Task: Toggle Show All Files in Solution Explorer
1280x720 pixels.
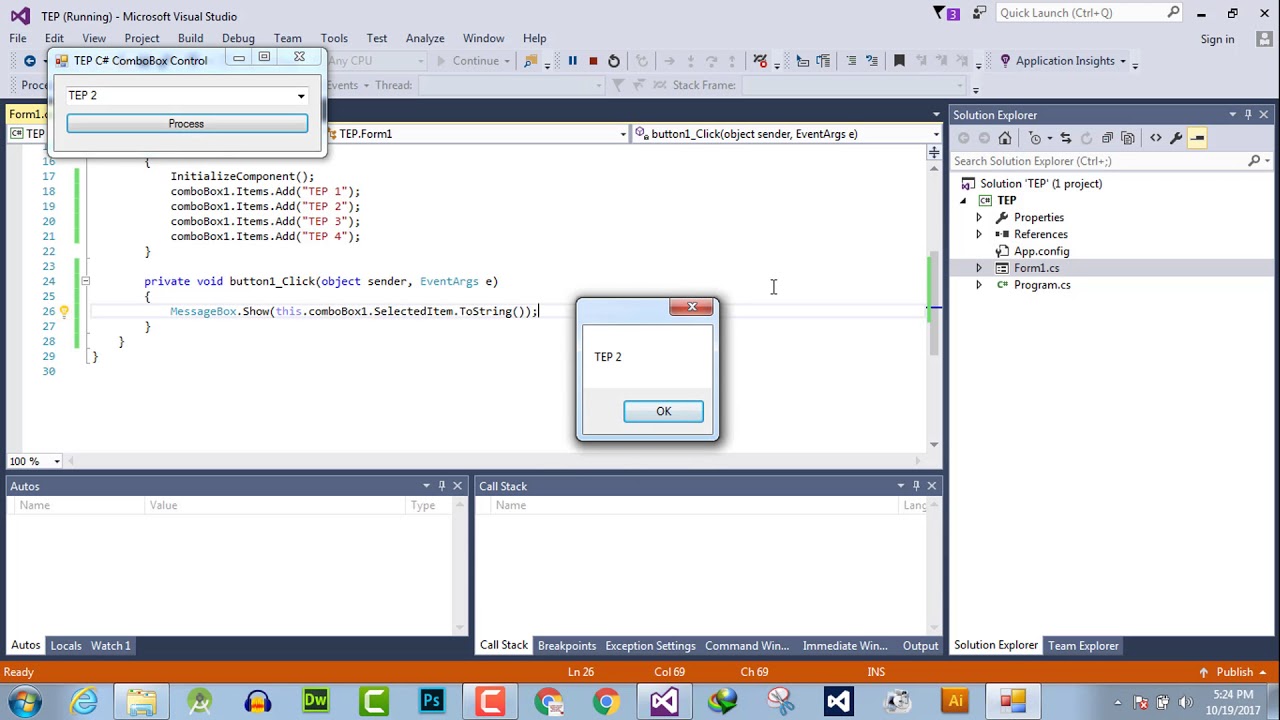Action: pos(1128,138)
